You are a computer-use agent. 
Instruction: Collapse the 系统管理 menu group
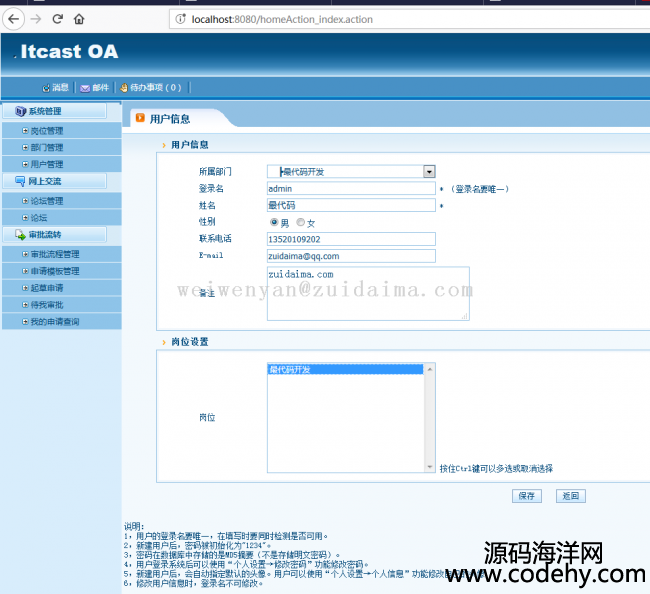[x=54, y=111]
